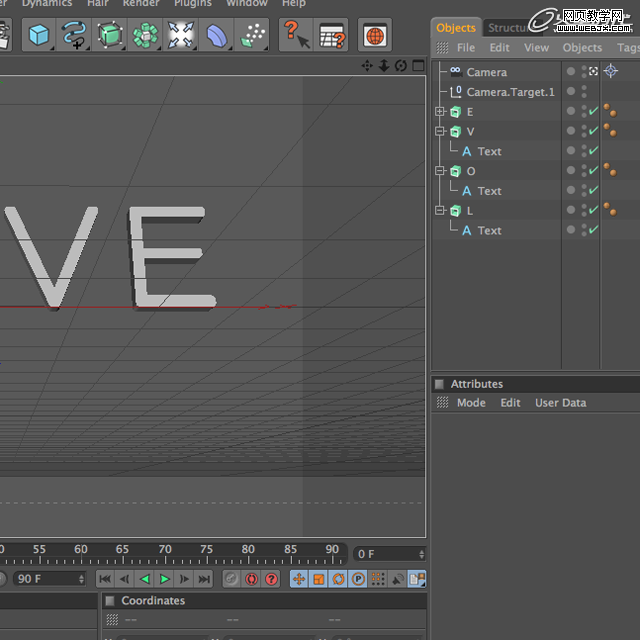Select the Cube primitive tool

39,35
